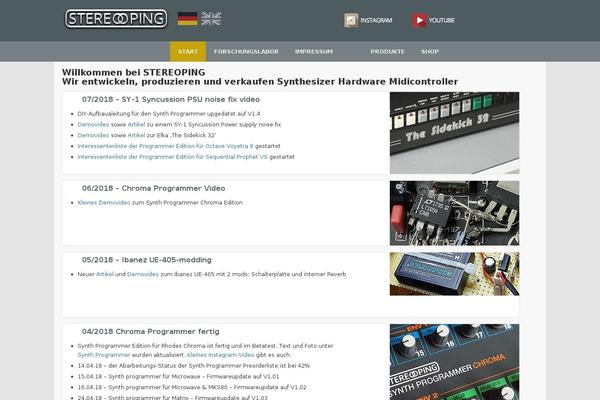Open Interessentenliste link for Octave Voyetra 8
The image size is (600, 400).
pyautogui.click(x=165, y=146)
